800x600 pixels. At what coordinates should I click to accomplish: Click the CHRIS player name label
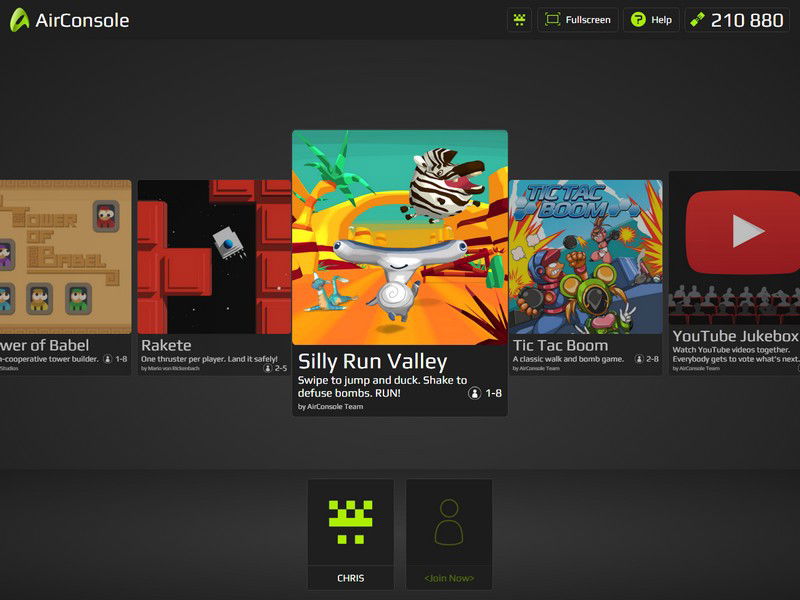pyautogui.click(x=351, y=578)
